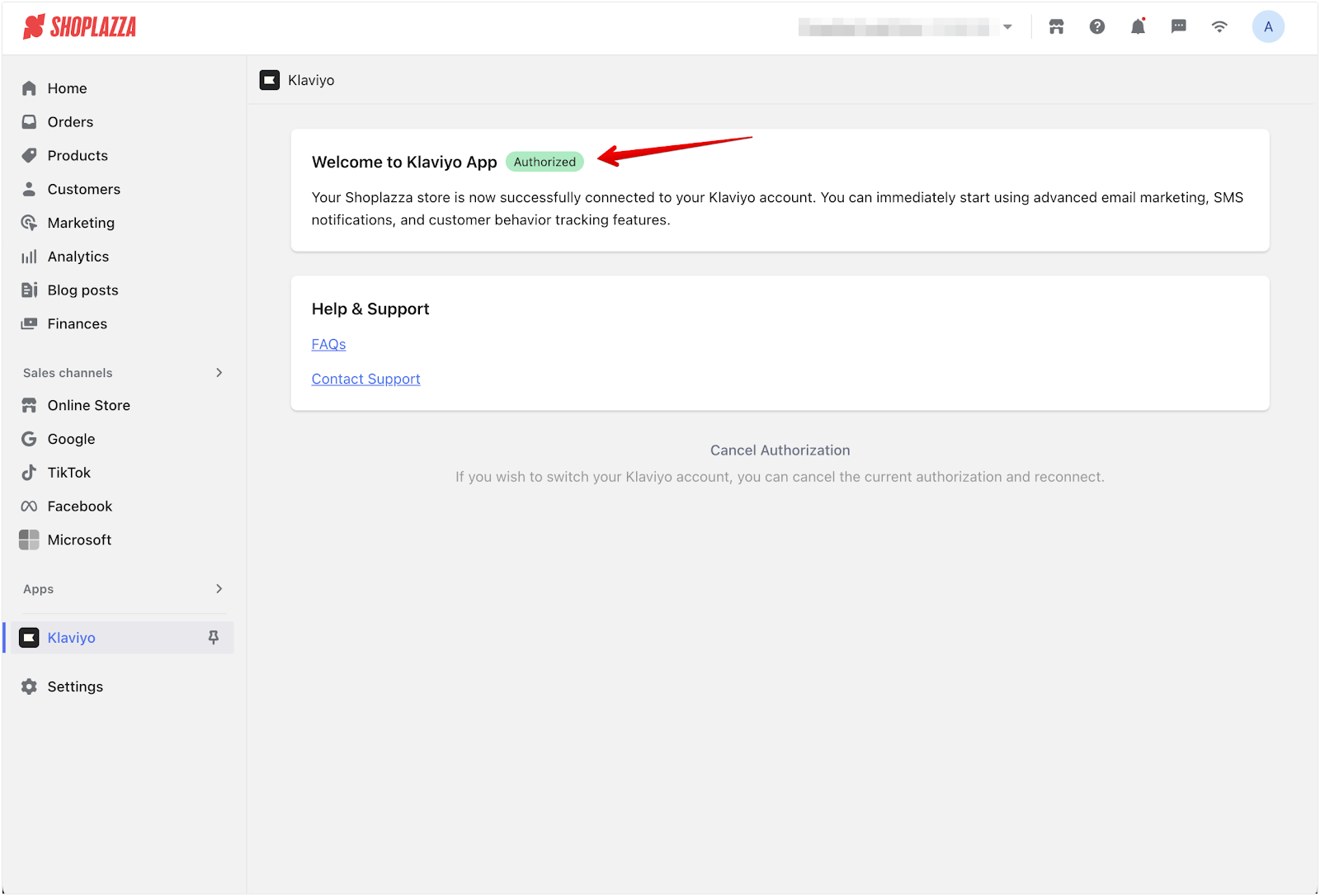Click the Google G icon

click(x=29, y=439)
